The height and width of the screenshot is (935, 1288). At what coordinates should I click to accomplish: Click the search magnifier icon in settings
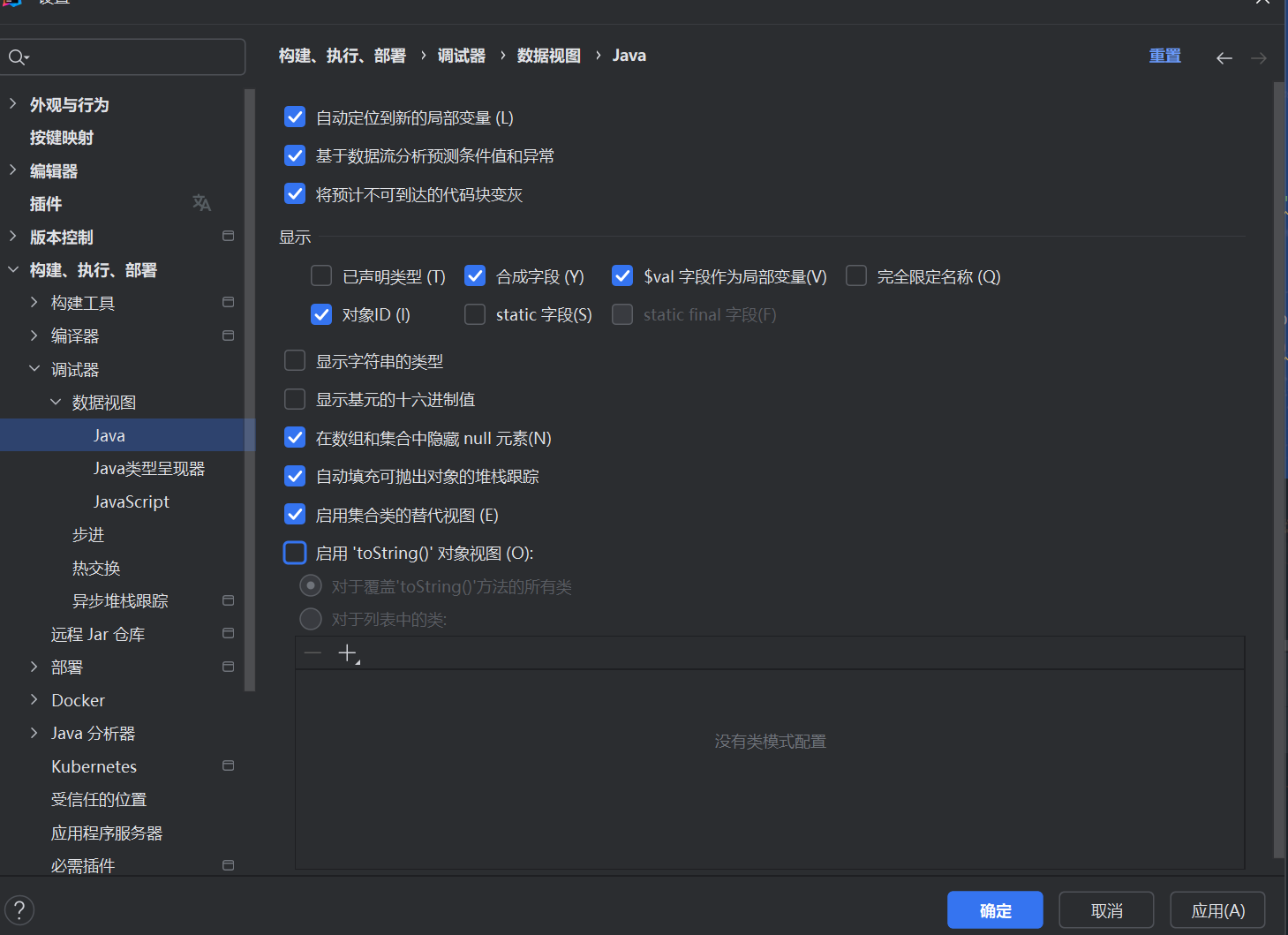click(18, 57)
